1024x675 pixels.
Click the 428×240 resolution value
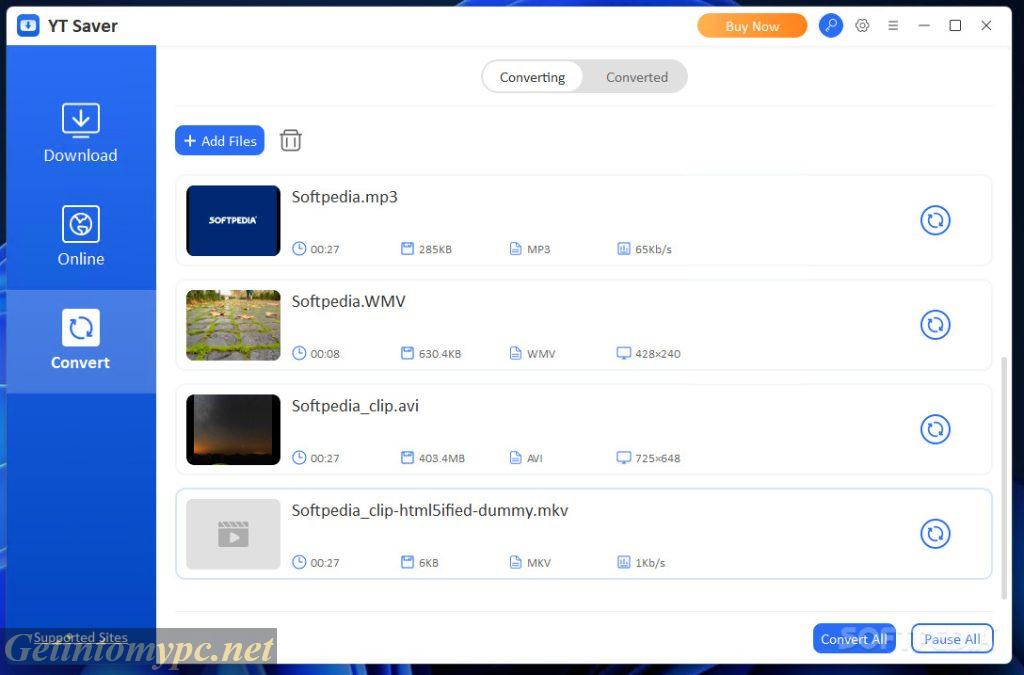pyautogui.click(x=658, y=354)
